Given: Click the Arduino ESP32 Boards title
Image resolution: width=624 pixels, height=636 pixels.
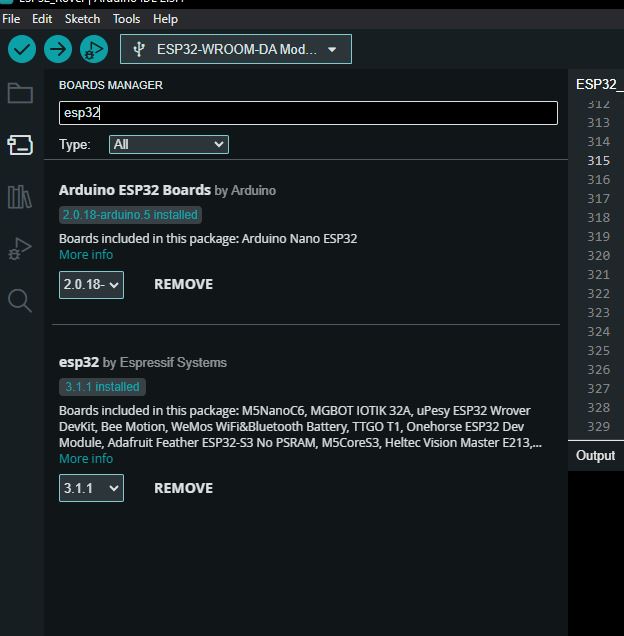Looking at the screenshot, I should (135, 190).
